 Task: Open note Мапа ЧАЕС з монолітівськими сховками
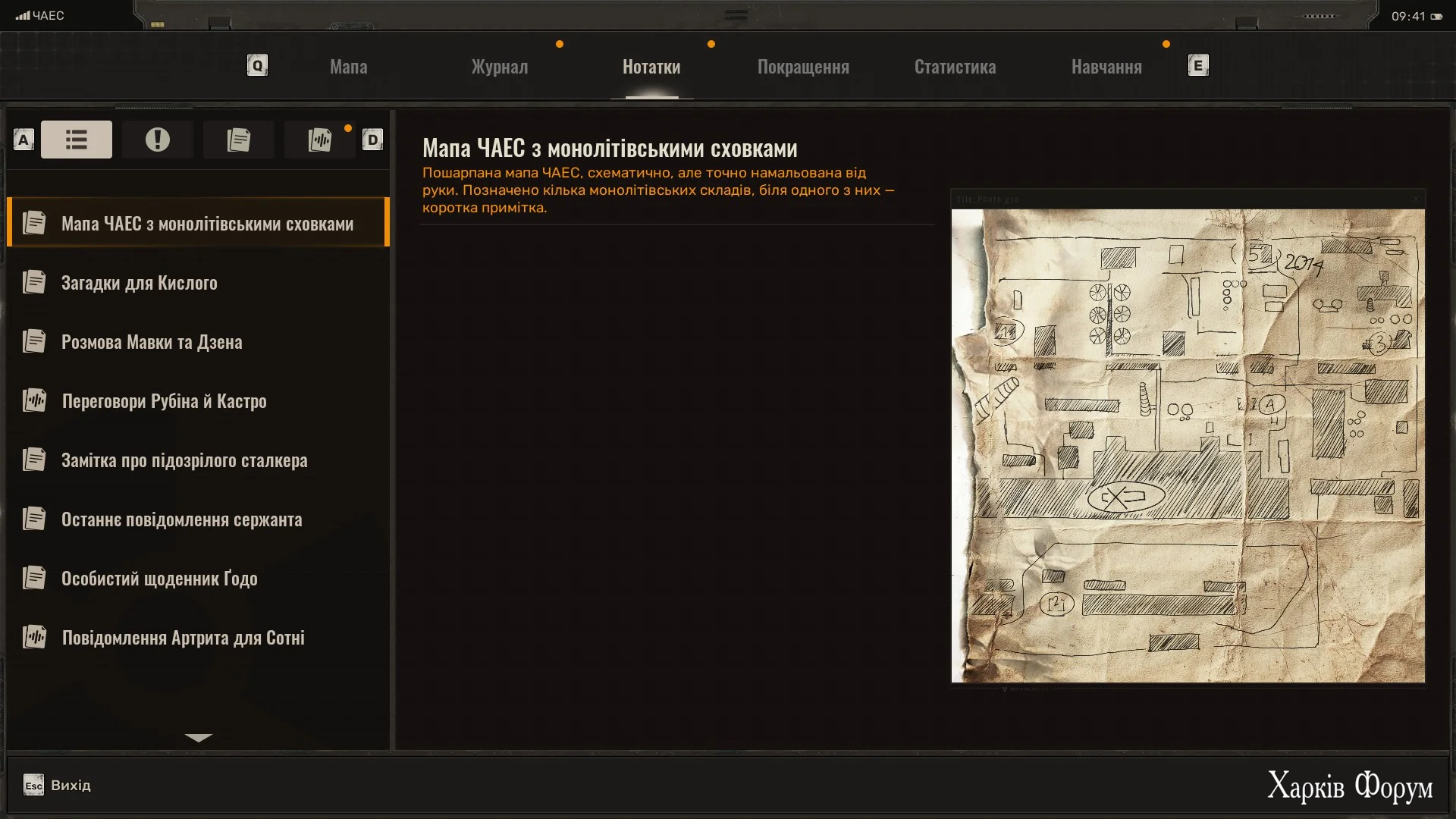click(198, 222)
